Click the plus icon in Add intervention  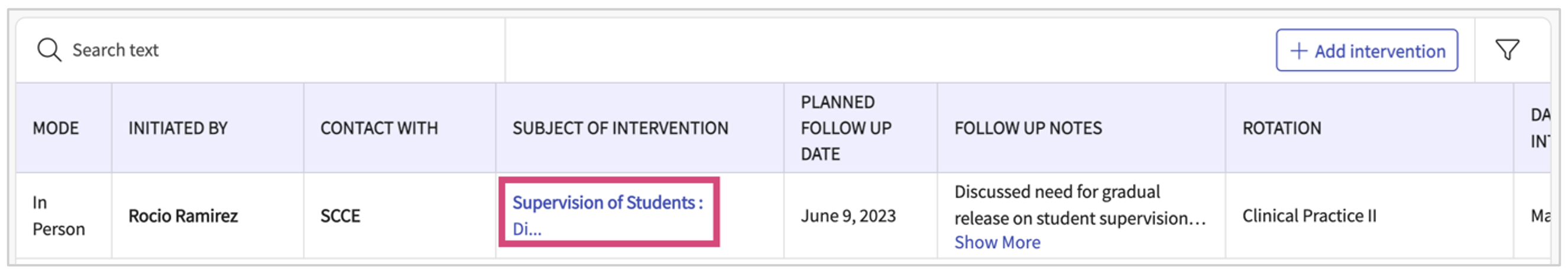pos(1298,51)
